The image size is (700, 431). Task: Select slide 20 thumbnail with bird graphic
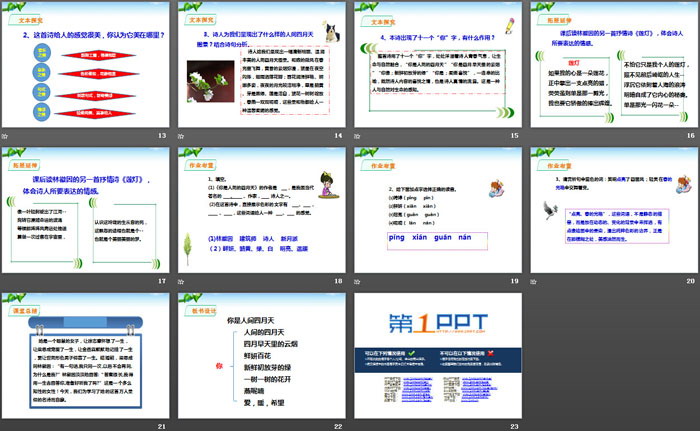[614, 210]
